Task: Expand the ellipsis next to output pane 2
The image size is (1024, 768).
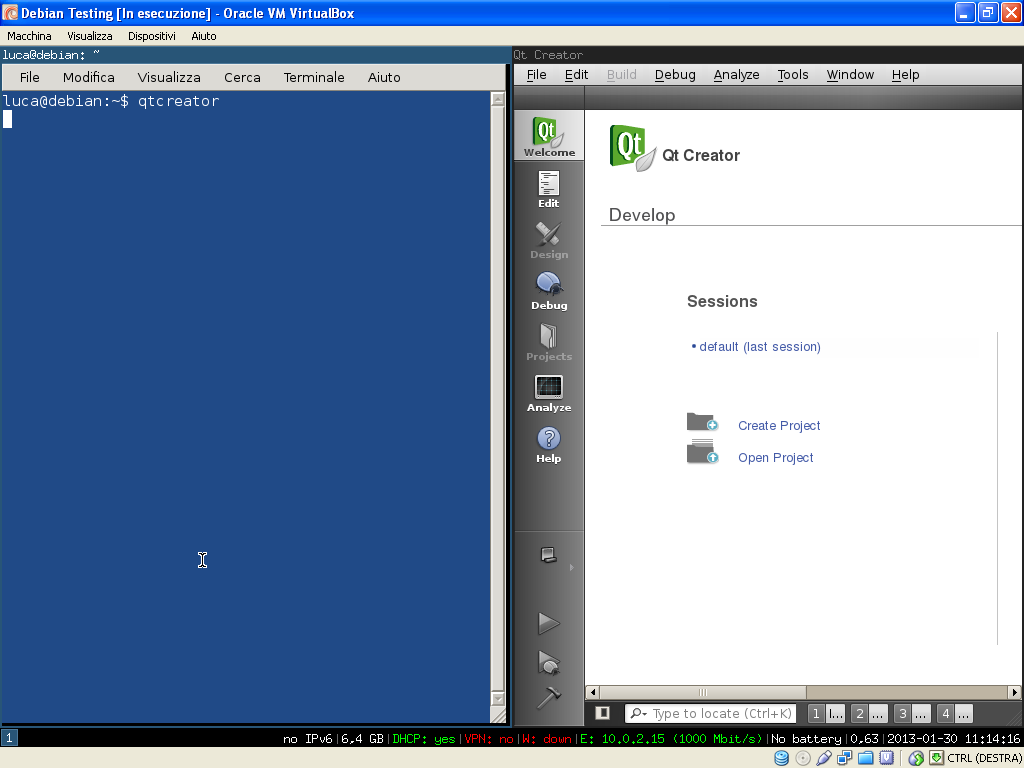Action: (x=877, y=713)
